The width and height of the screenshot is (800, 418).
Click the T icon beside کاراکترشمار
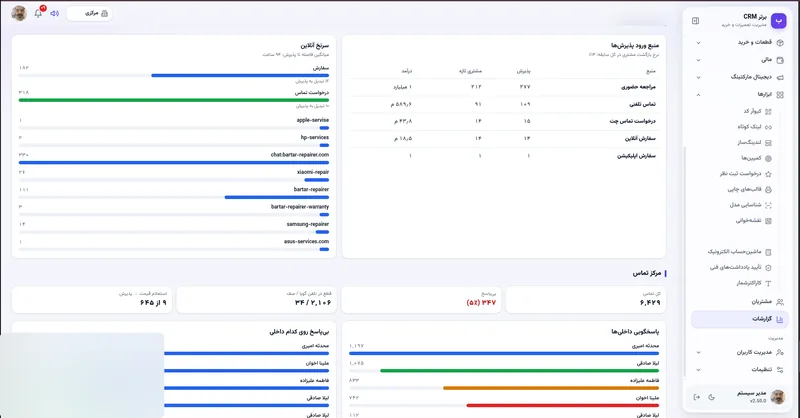(x=768, y=283)
